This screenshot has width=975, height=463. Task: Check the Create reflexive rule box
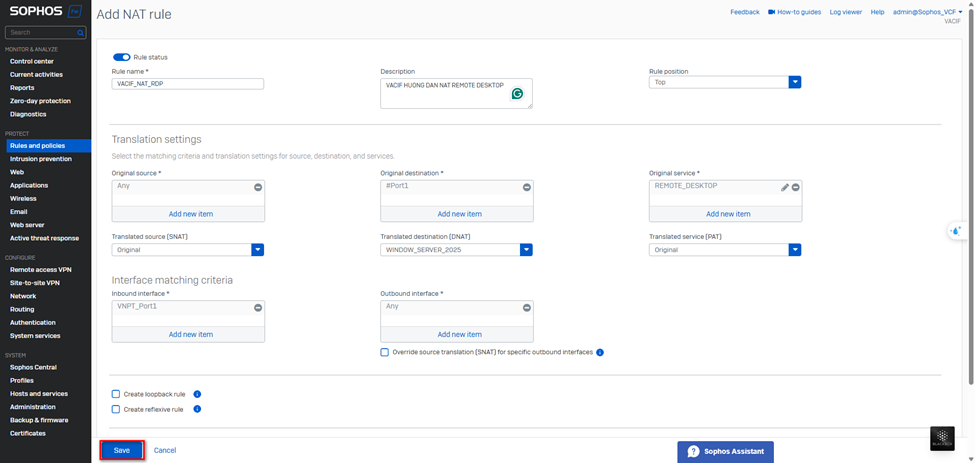(116, 409)
